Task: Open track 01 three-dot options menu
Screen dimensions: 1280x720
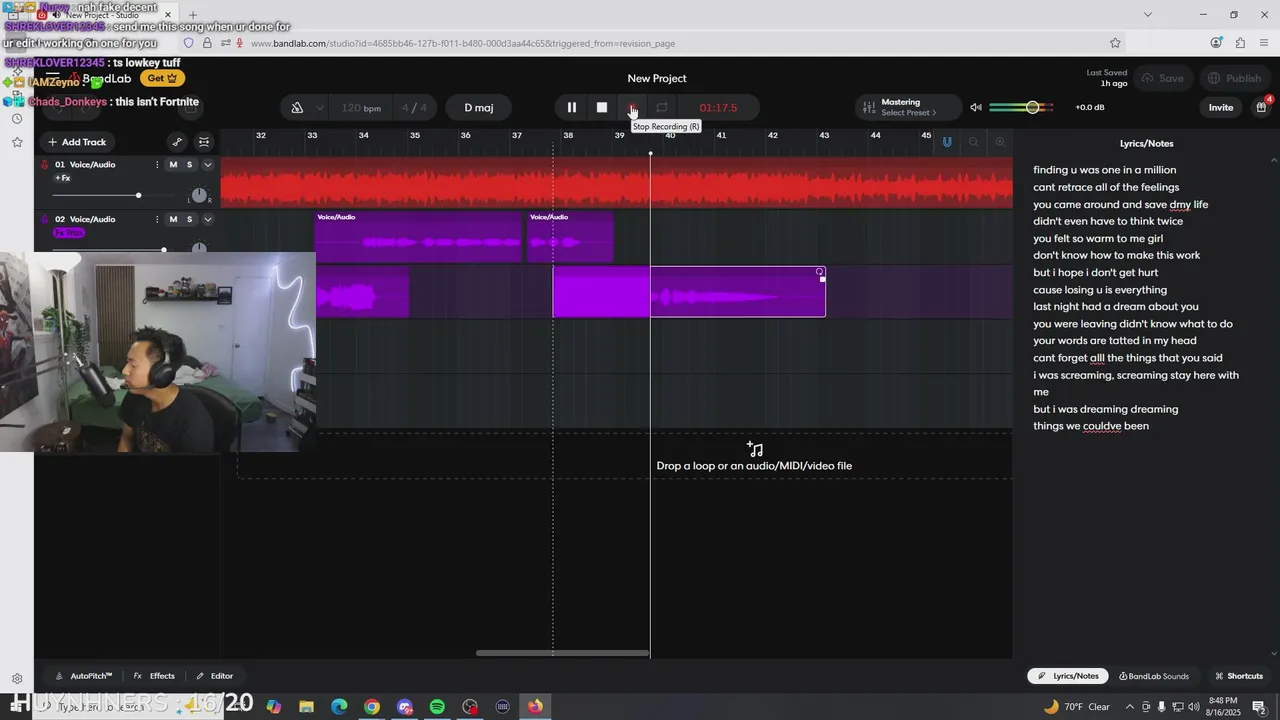Action: coord(157,164)
